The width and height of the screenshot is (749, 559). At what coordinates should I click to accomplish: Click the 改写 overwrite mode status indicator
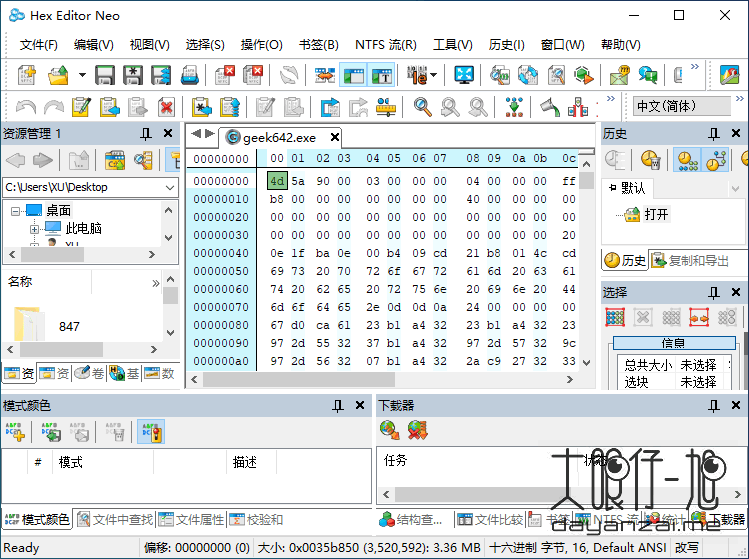686,548
